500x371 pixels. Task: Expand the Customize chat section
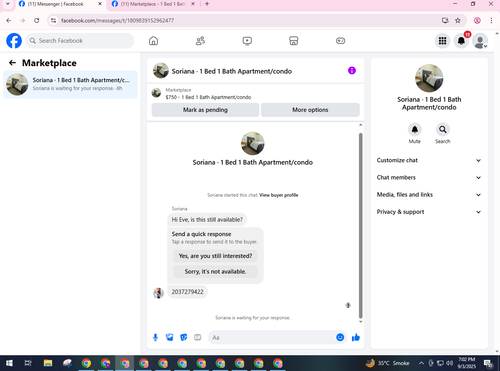[429, 160]
